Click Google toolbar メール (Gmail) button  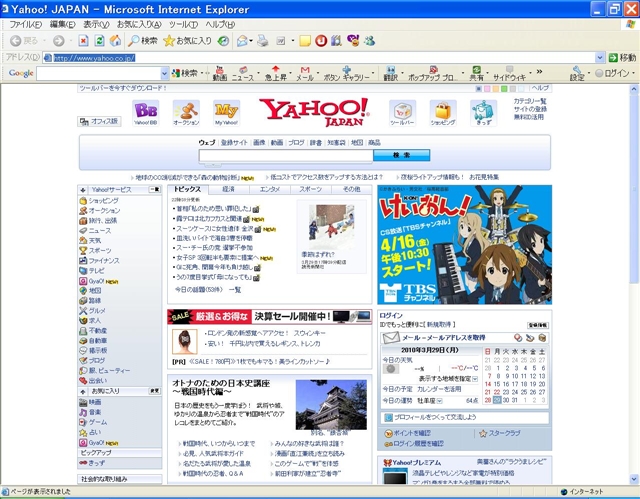pos(305,73)
